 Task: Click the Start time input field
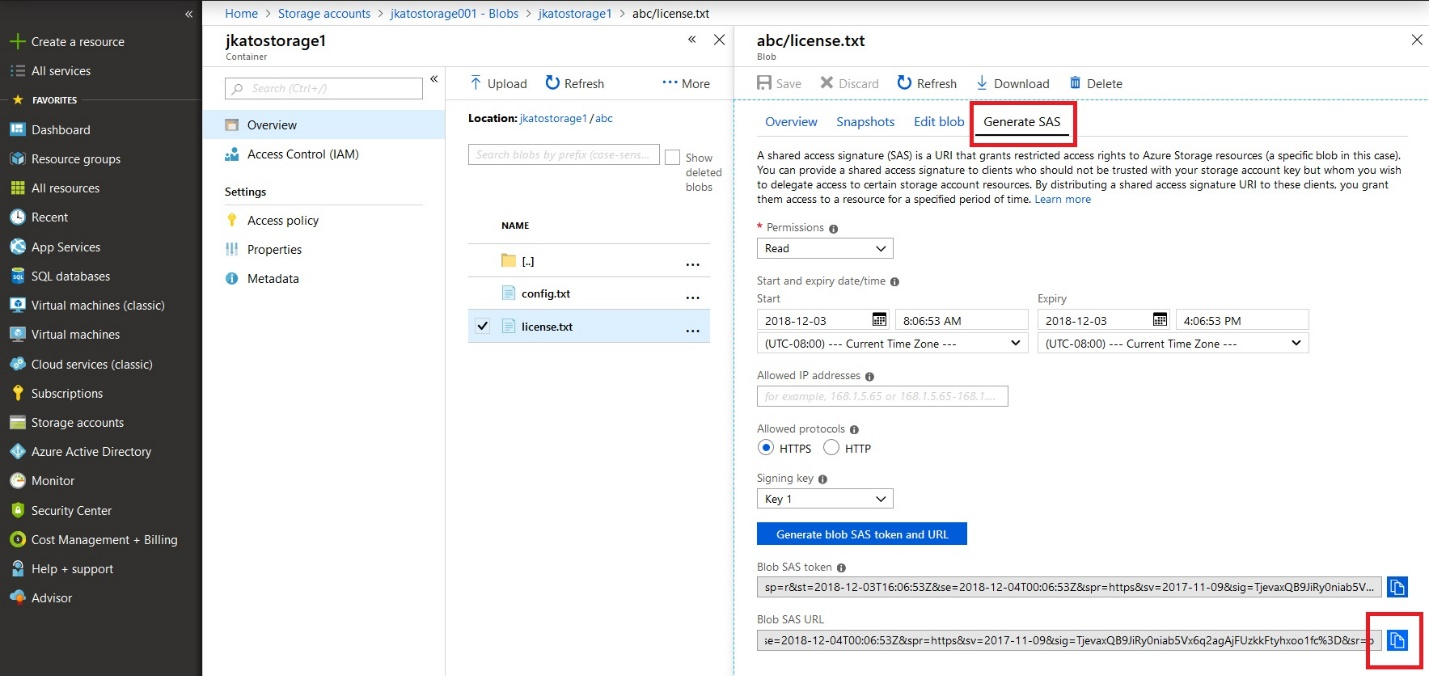(961, 320)
